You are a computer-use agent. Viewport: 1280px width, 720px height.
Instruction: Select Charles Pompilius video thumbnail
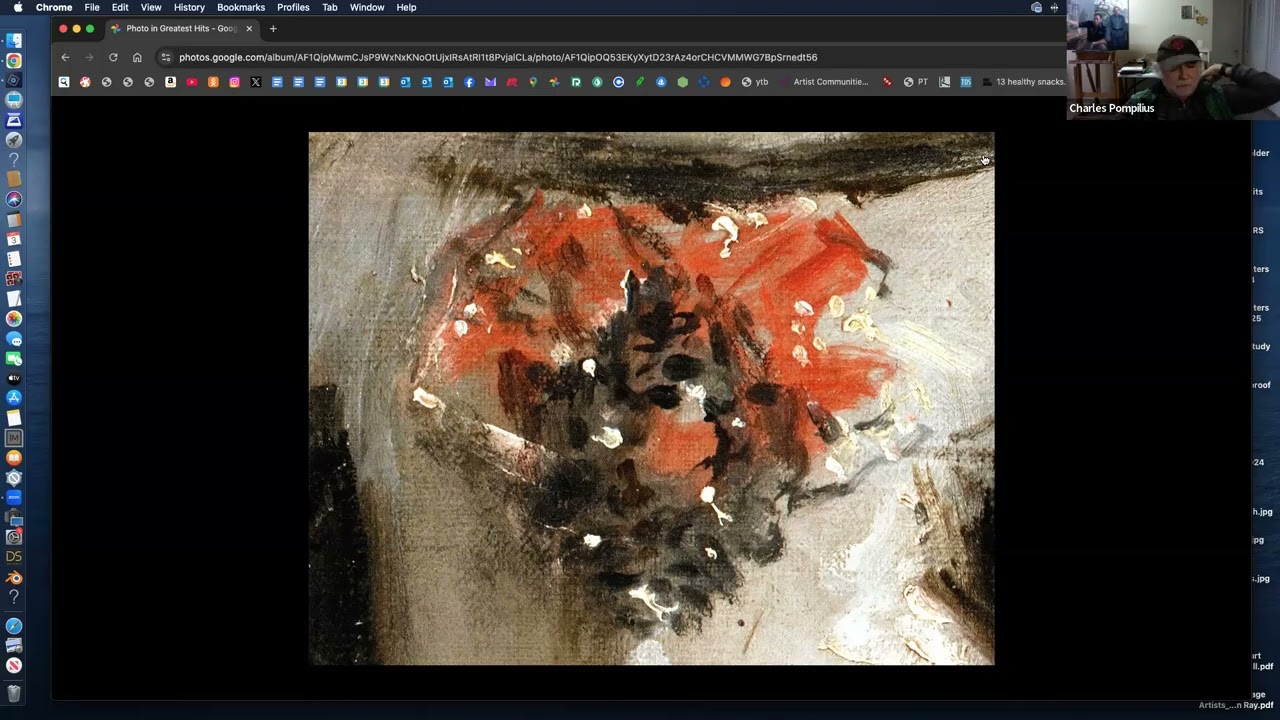pyautogui.click(x=1173, y=60)
